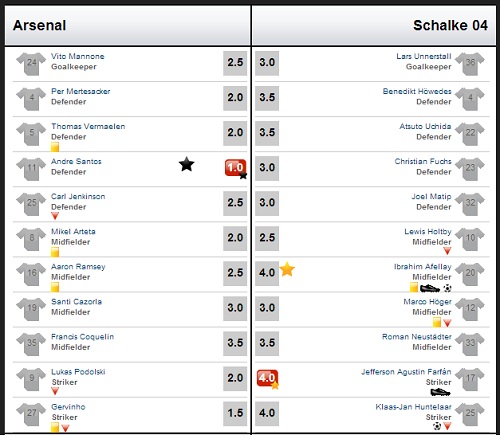The height and width of the screenshot is (436, 500).
Task: Select the red 1.0 rating for Andre Santos
Action: point(235,167)
